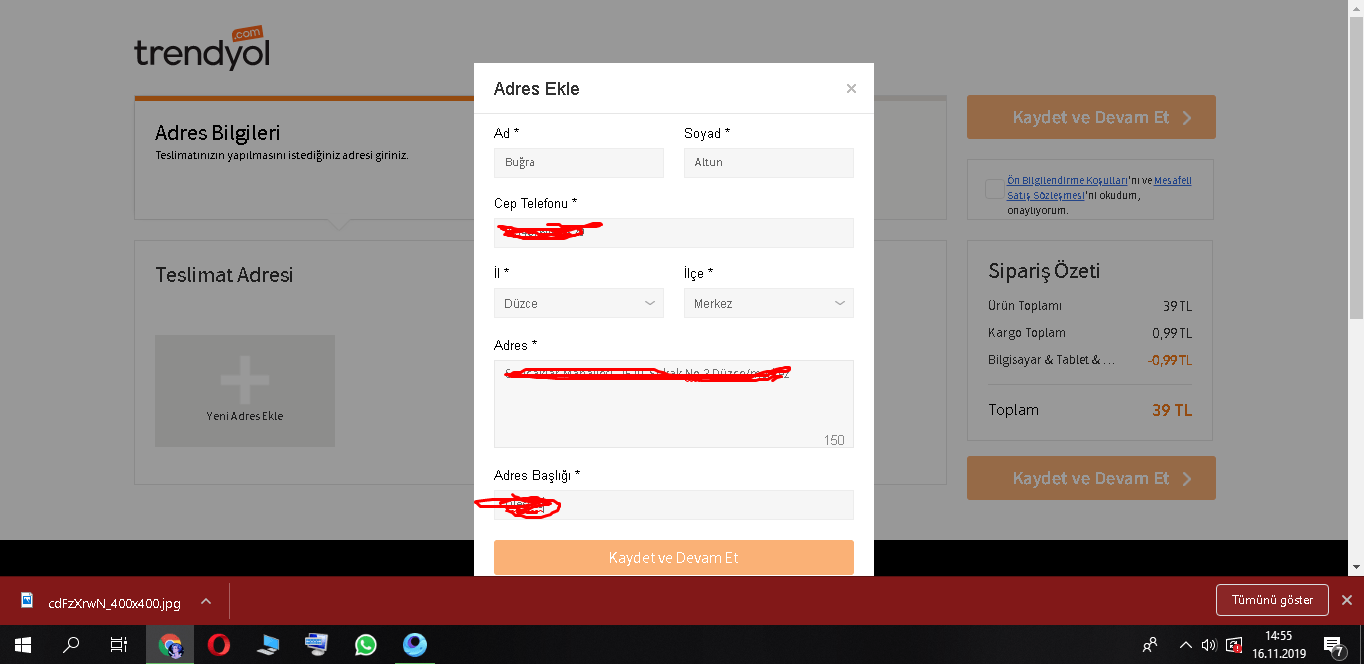Open Task View from taskbar
This screenshot has height=664, width=1364.
(x=119, y=645)
